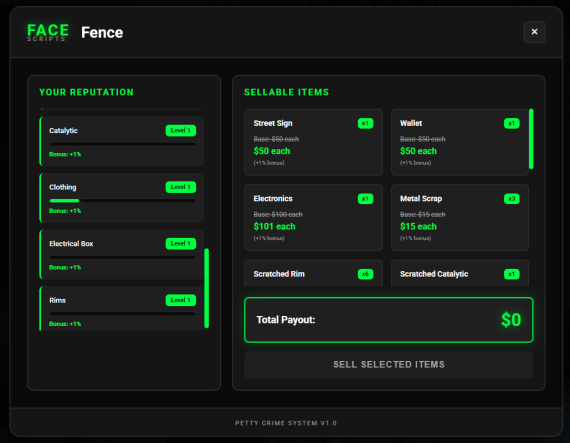
Task: Click the Catalytic reputation card
Action: (x=122, y=141)
